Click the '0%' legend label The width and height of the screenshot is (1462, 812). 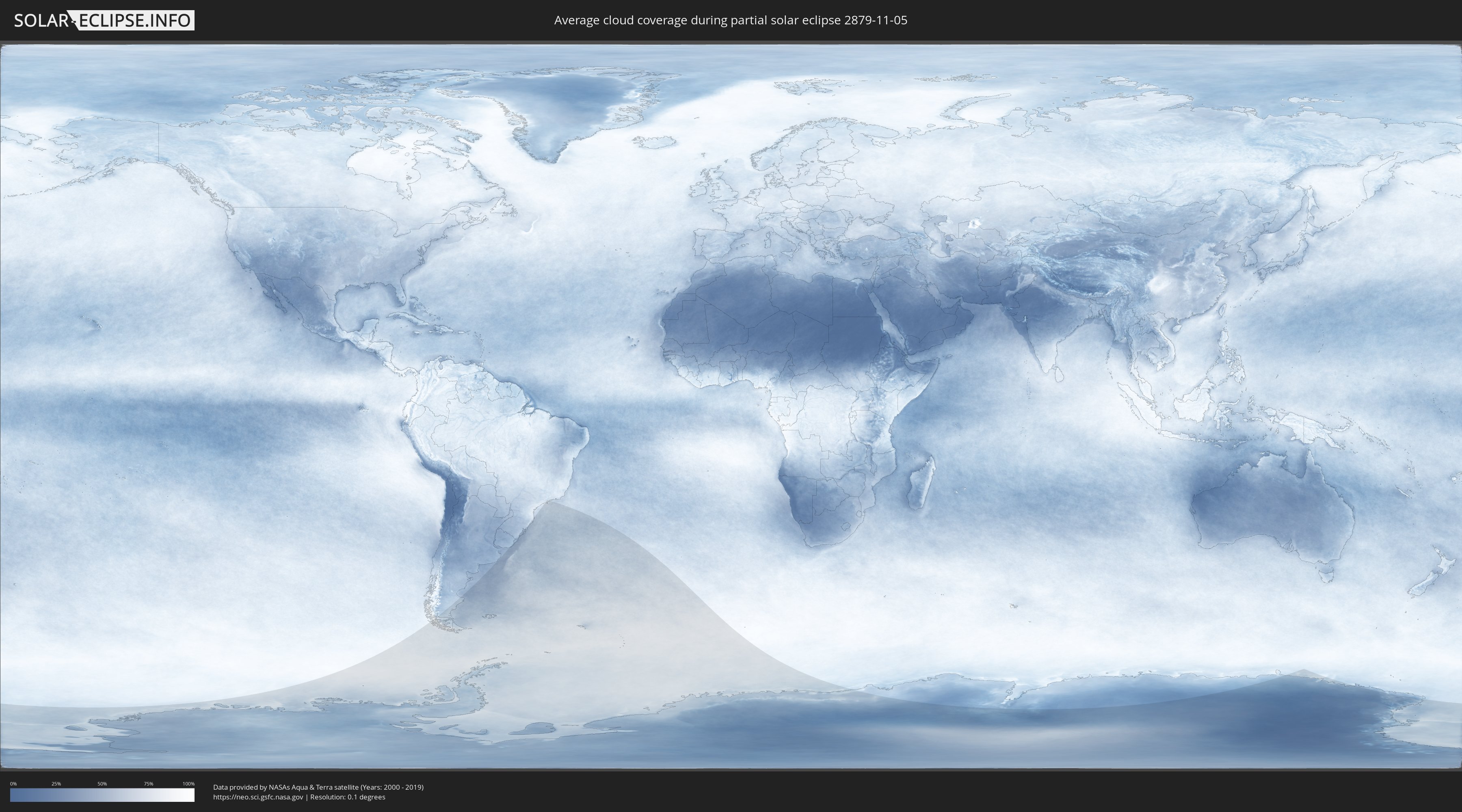coord(13,784)
